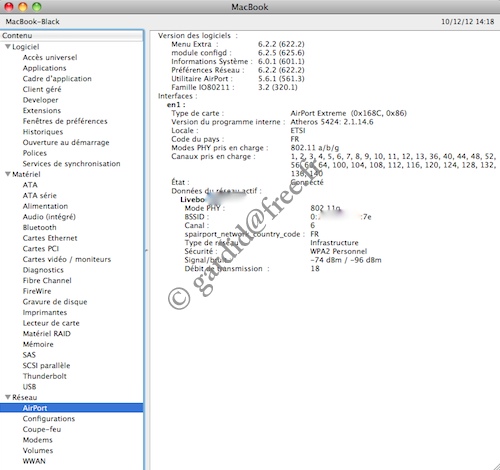This screenshot has width=500, height=470.
Task: Click the green zoom window button
Action: [x=36, y=6]
